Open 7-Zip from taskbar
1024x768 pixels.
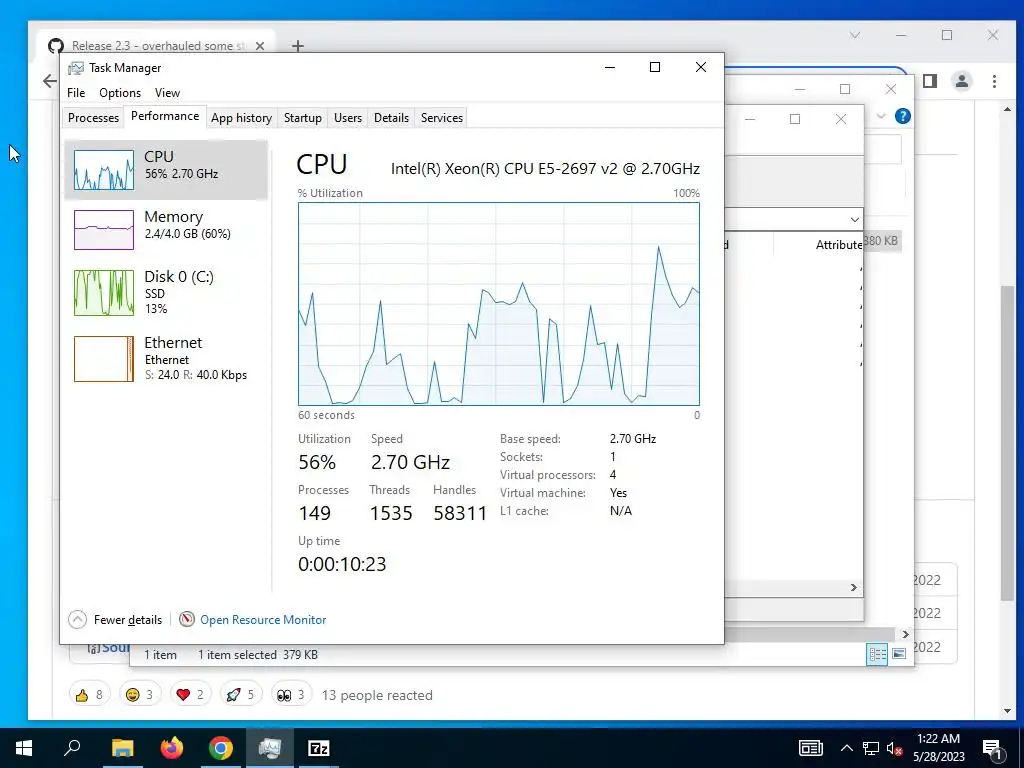[319, 748]
